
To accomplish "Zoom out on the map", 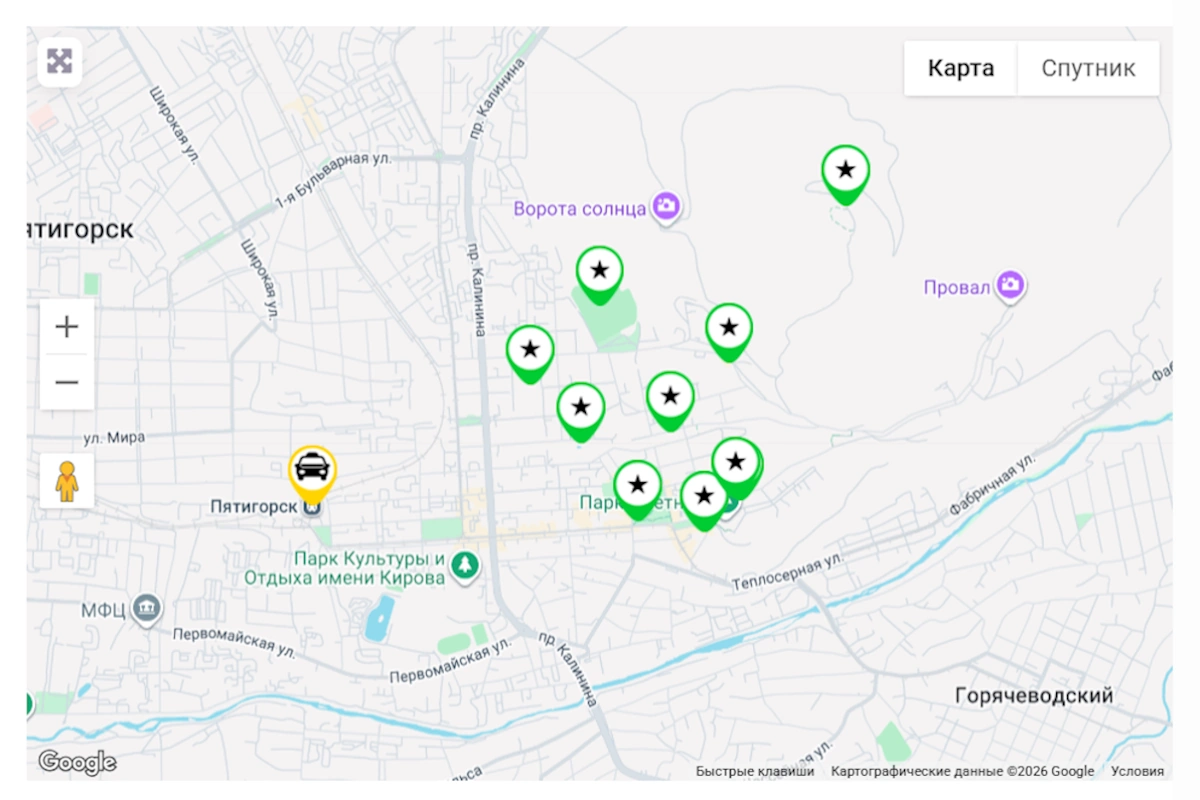I will (67, 382).
